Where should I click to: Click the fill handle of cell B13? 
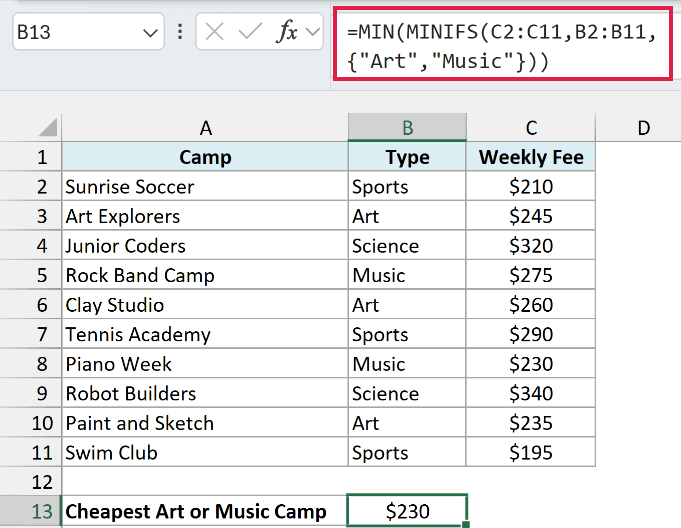pos(466,525)
